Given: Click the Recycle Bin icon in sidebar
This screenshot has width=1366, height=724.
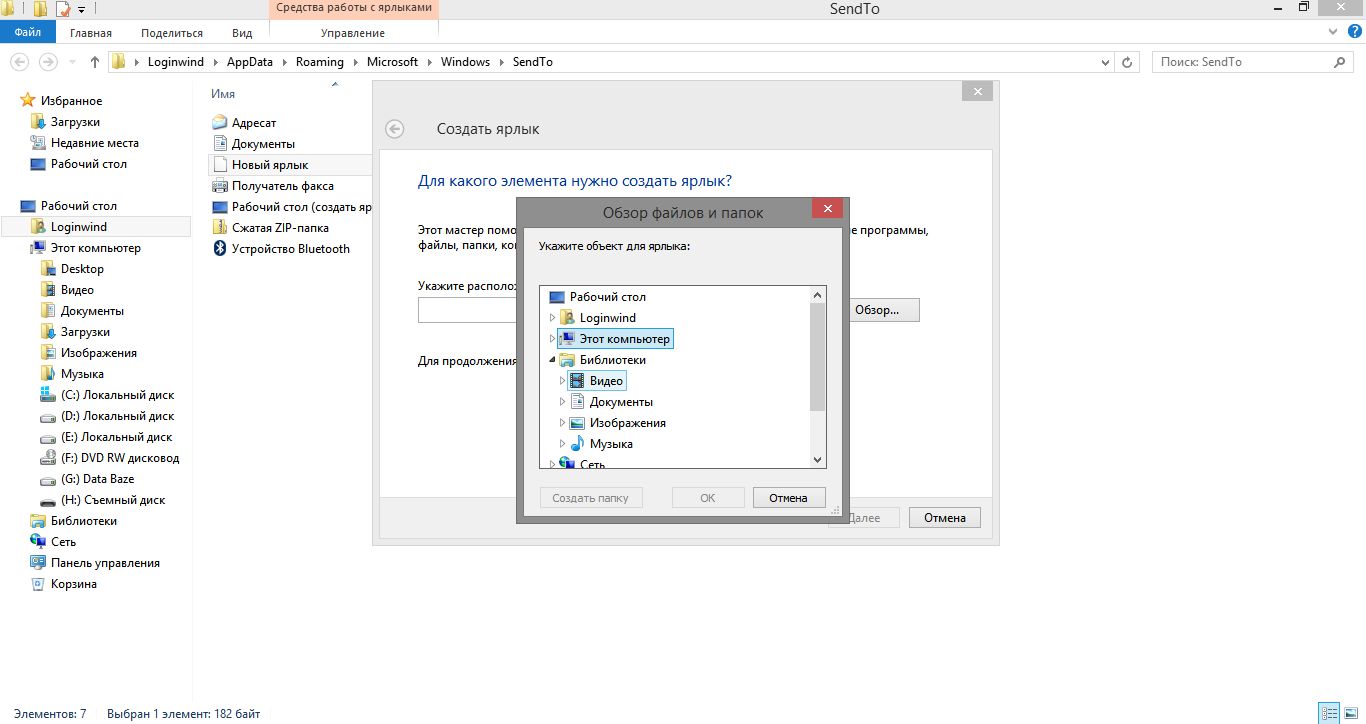Looking at the screenshot, I should (x=38, y=584).
